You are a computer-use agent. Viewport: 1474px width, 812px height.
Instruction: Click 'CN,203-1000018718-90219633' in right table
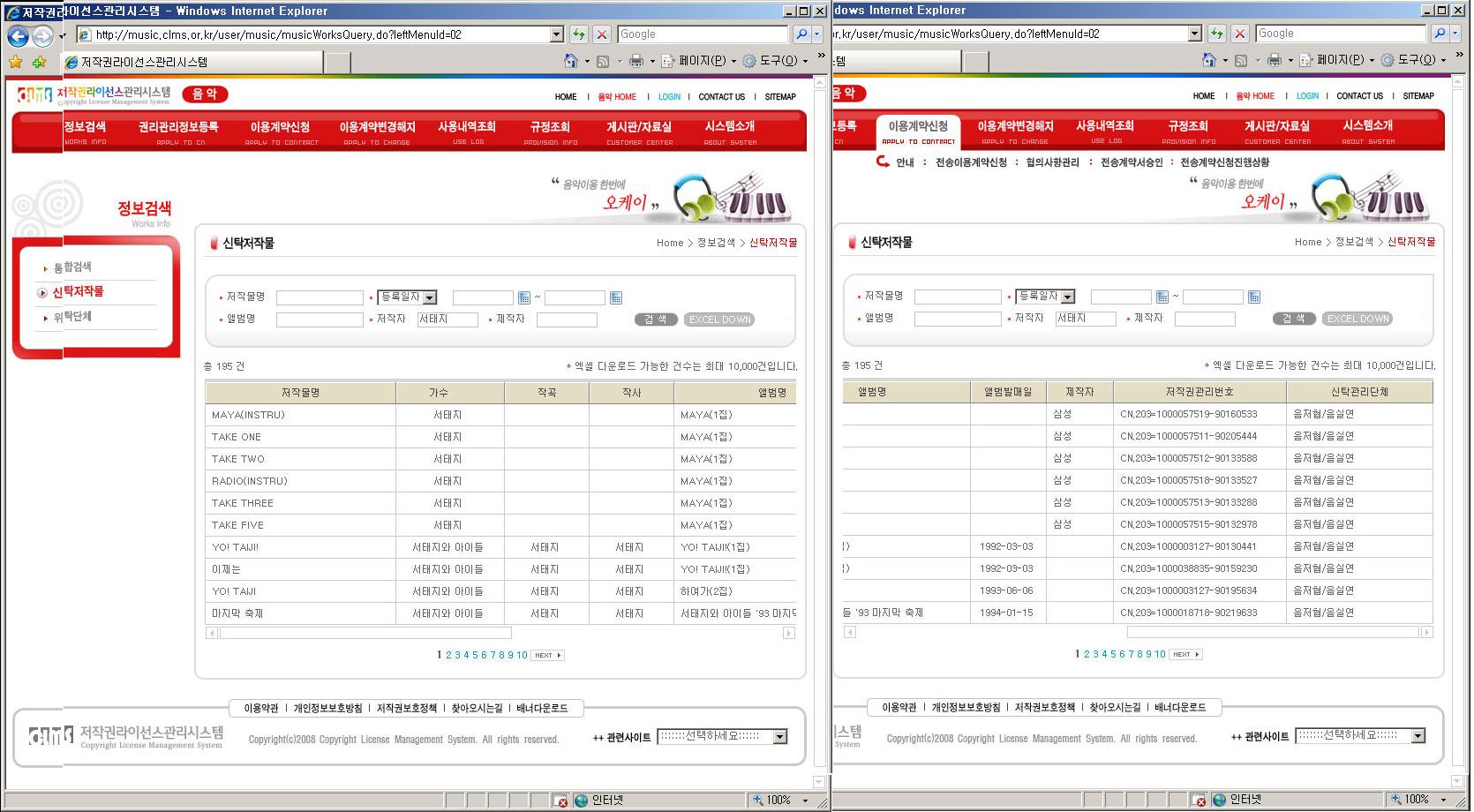(x=1188, y=613)
